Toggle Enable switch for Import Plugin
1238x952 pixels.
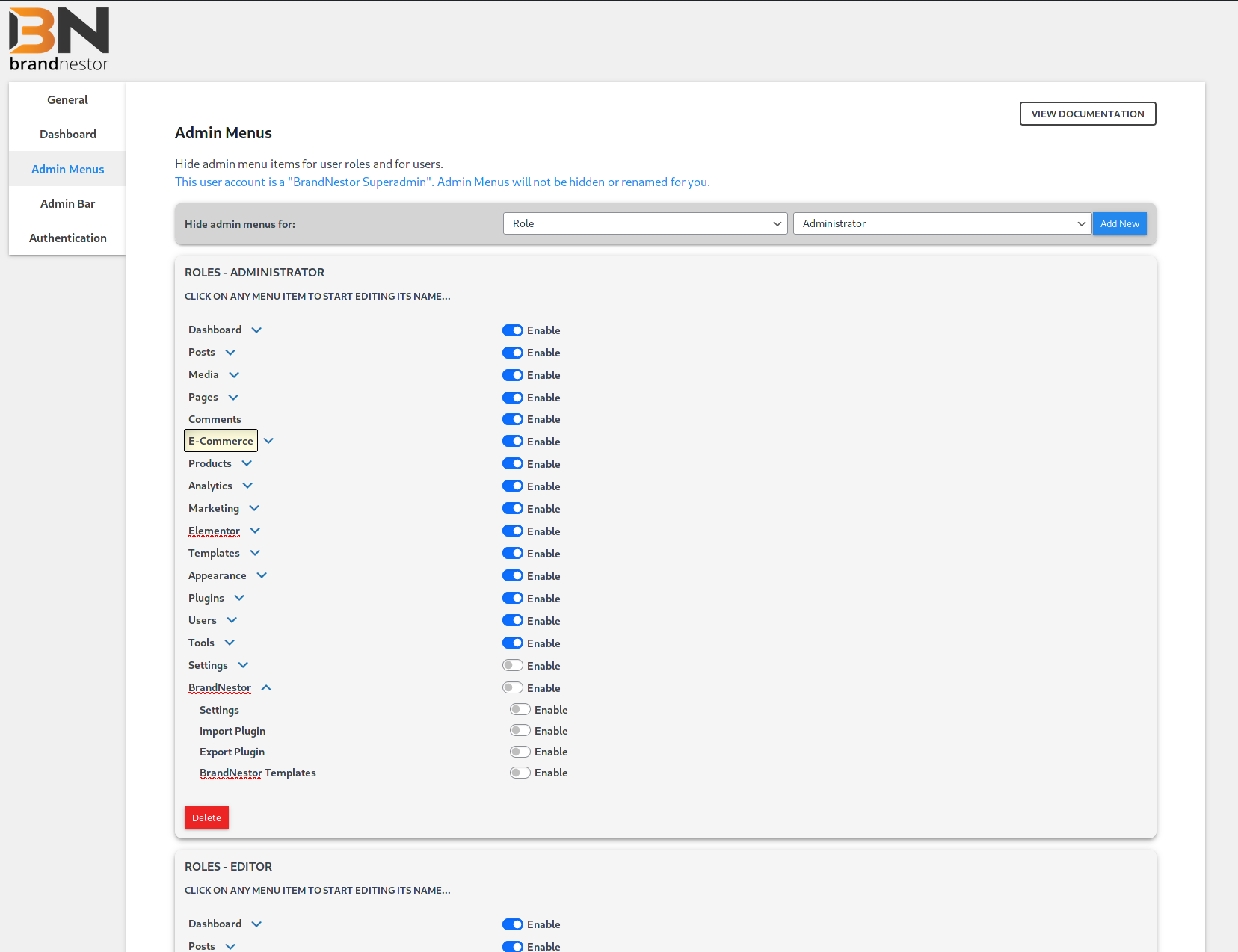click(x=520, y=731)
